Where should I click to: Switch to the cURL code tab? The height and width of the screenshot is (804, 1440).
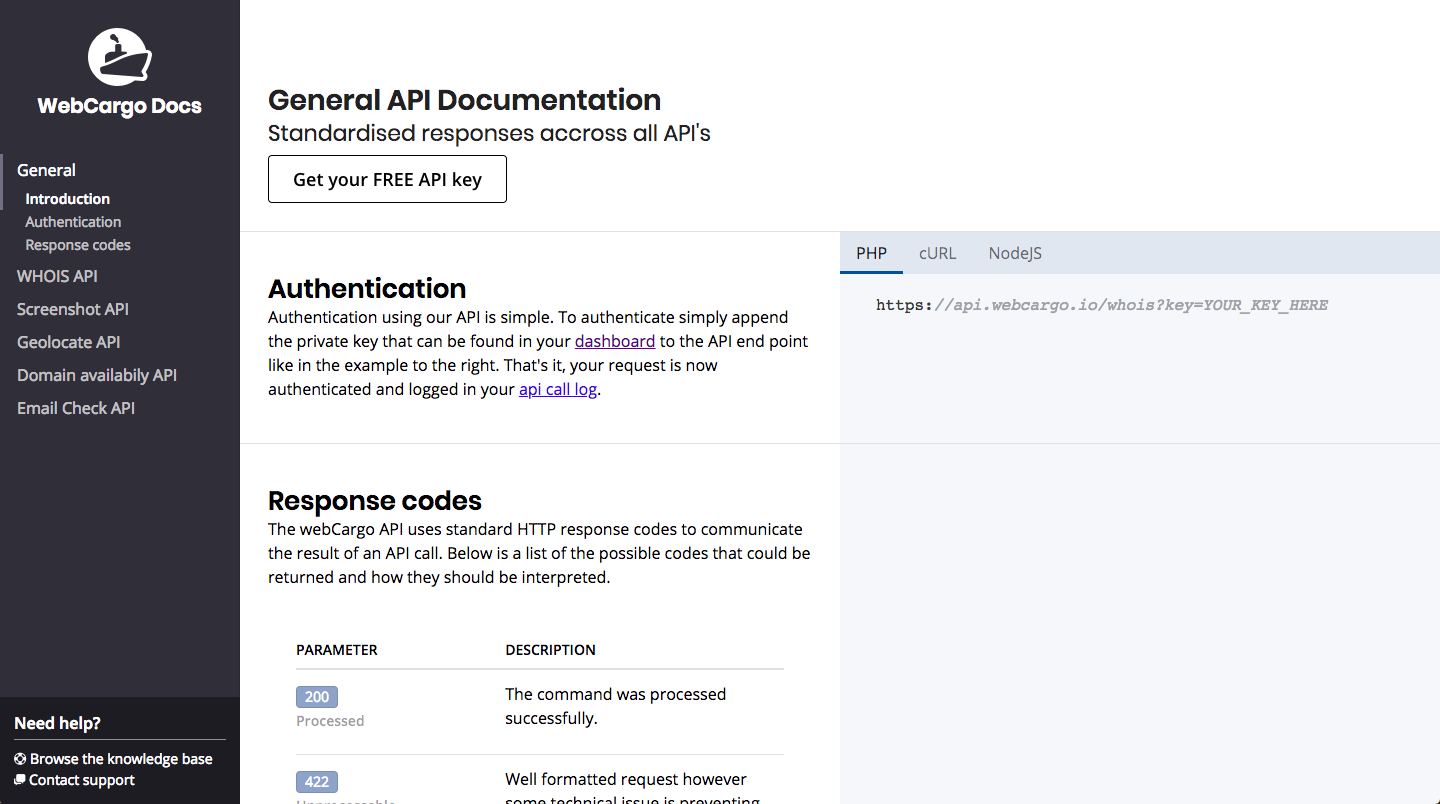coord(938,253)
